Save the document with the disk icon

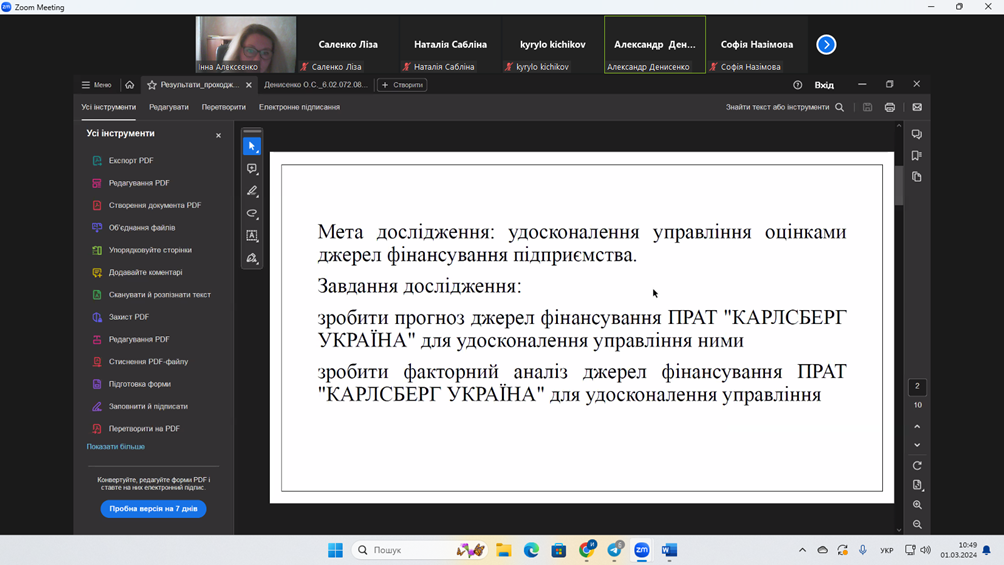868,108
